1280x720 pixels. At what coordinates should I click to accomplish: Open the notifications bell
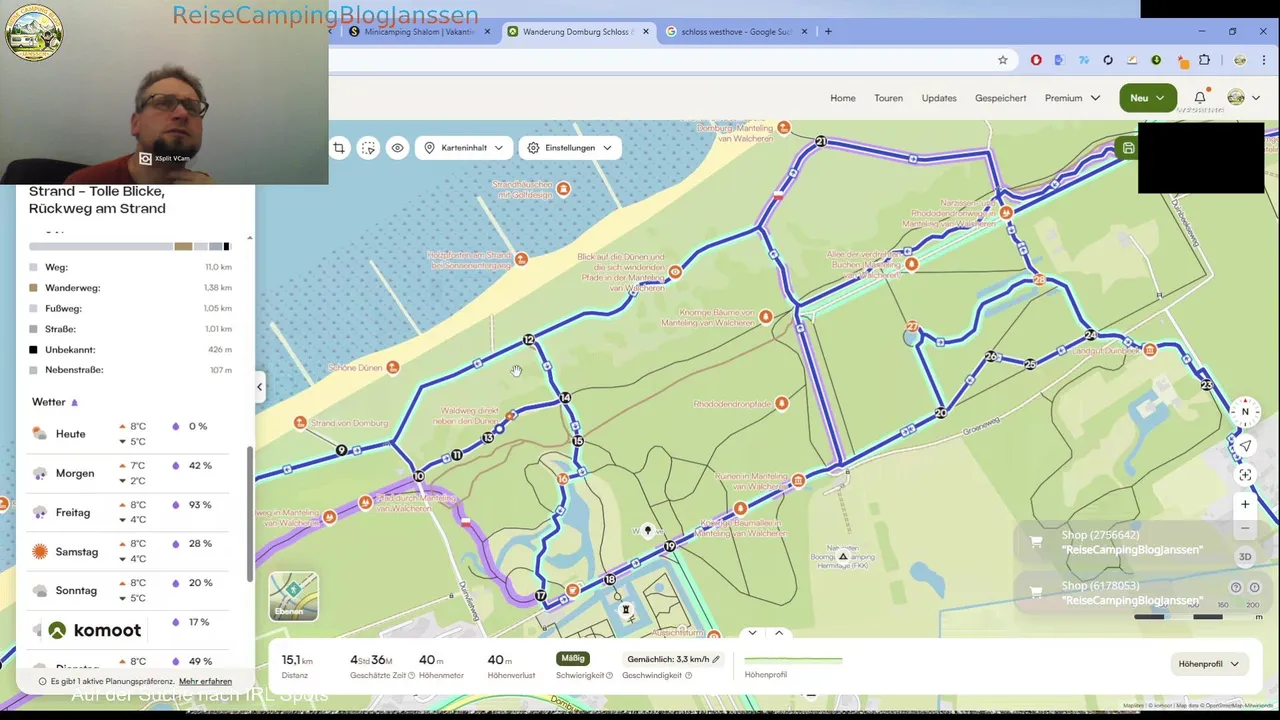1200,98
